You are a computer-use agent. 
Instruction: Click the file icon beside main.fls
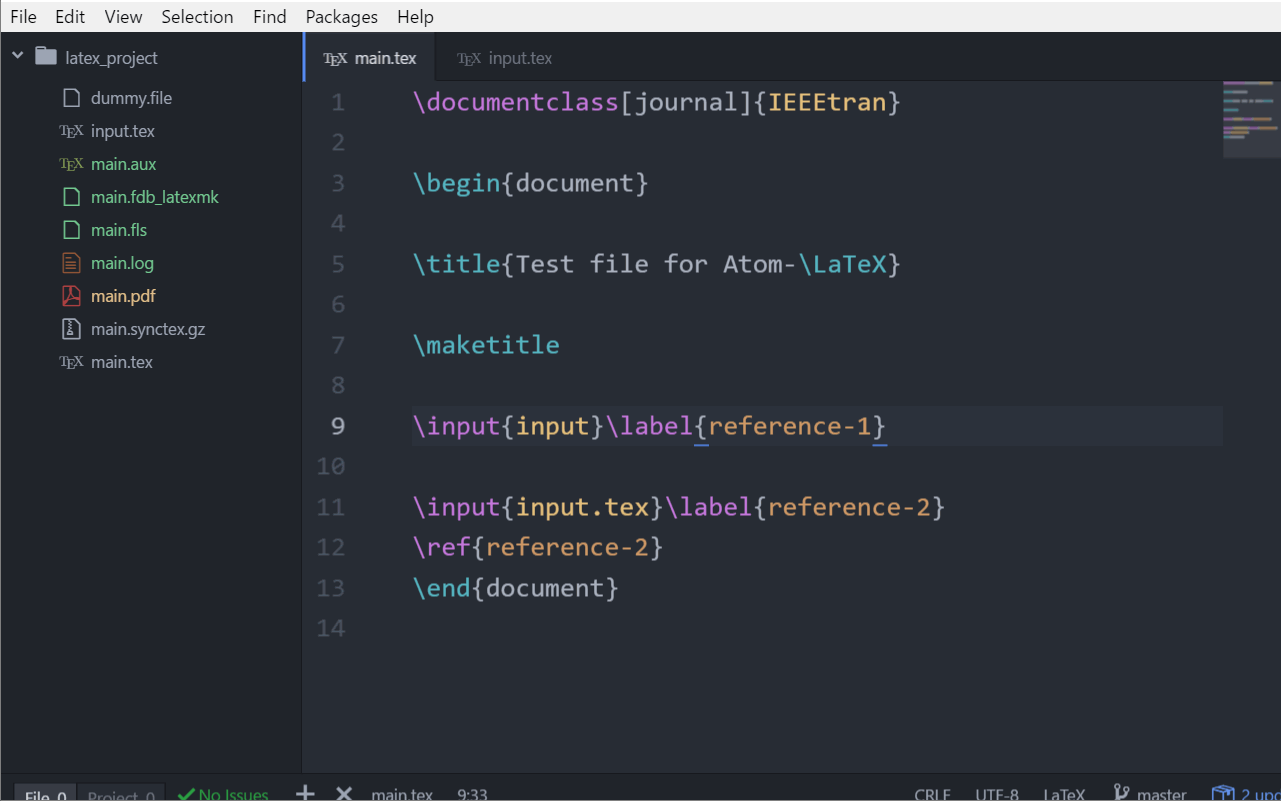pyautogui.click(x=71, y=230)
